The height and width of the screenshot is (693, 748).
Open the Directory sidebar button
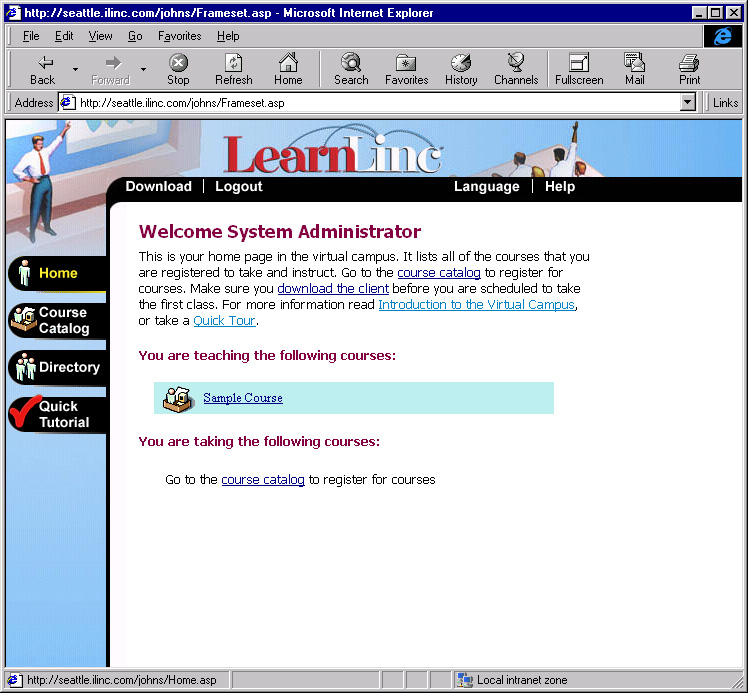(57, 367)
